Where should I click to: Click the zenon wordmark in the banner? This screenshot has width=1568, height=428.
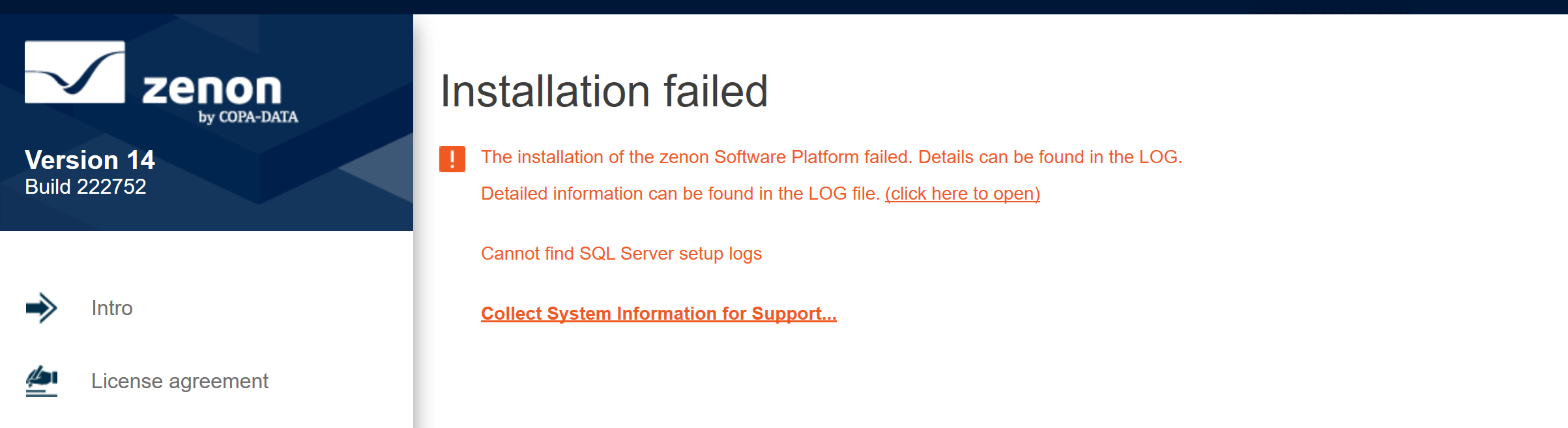click(212, 90)
